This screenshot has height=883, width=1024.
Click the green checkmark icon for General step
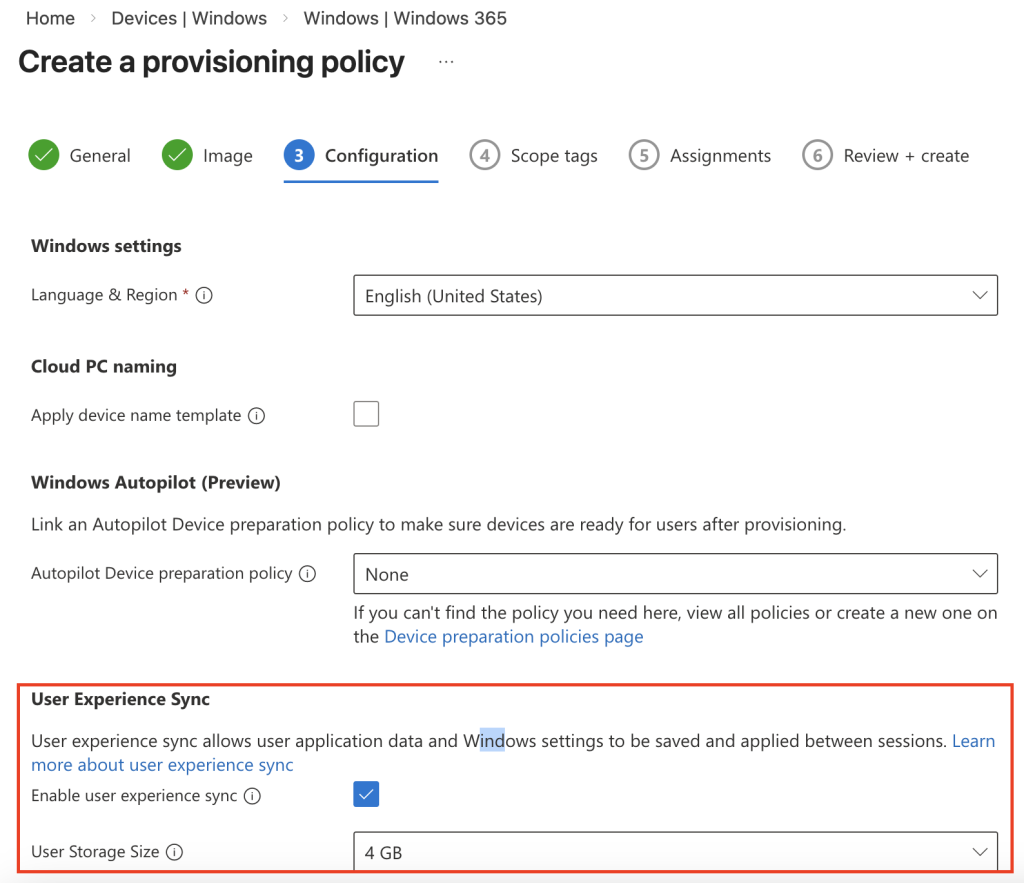point(44,156)
